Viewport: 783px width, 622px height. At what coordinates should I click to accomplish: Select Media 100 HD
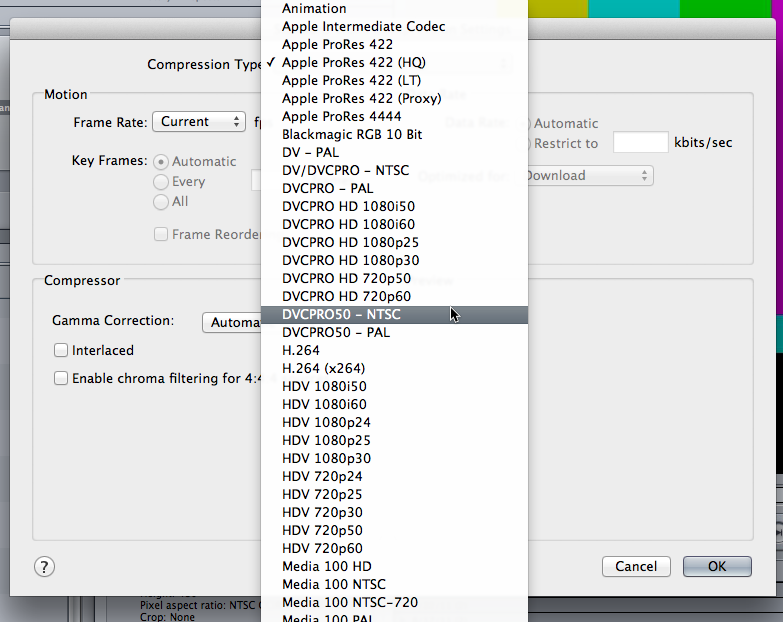[x=394, y=566]
